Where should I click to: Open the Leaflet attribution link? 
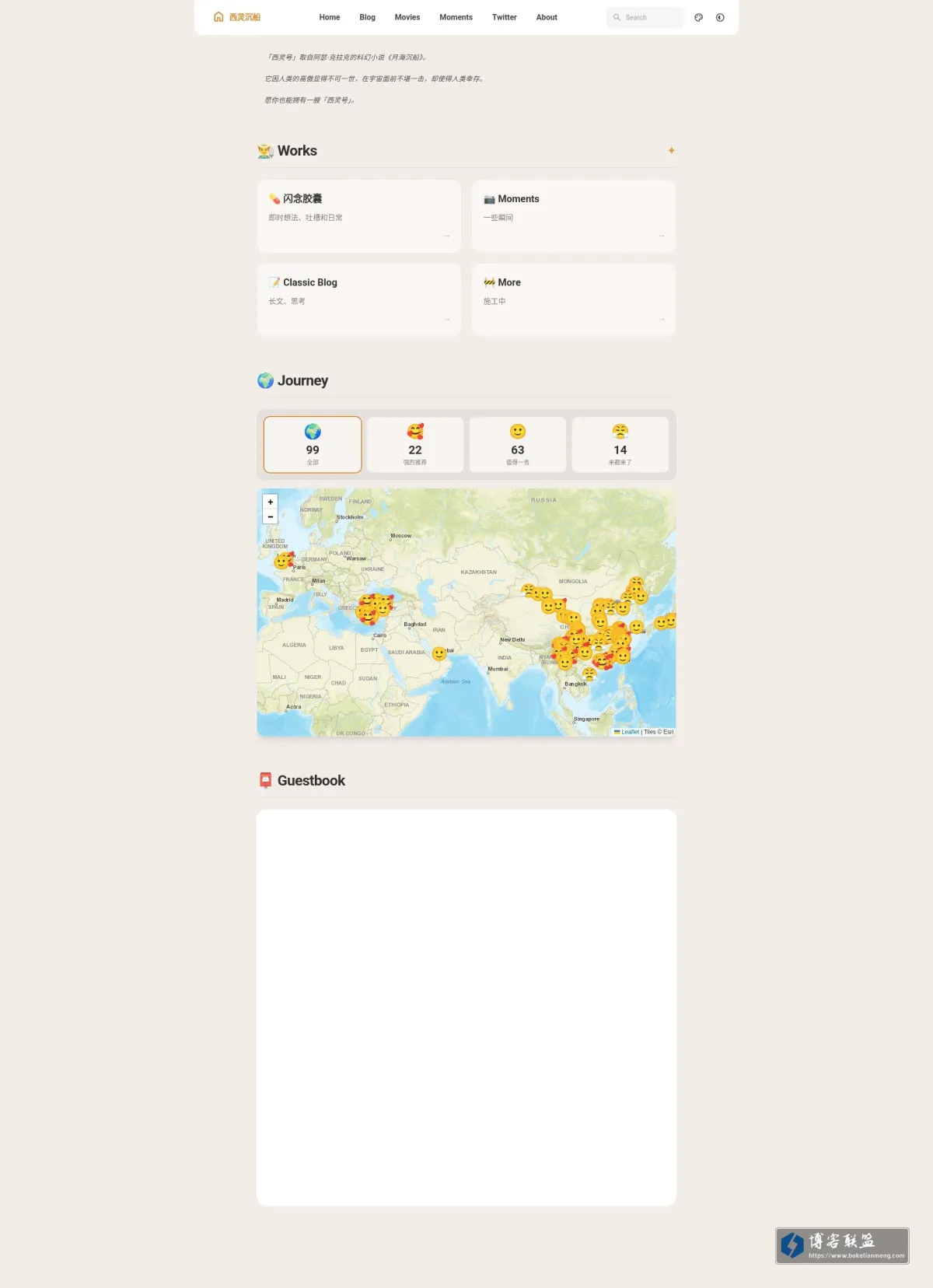[x=627, y=732]
